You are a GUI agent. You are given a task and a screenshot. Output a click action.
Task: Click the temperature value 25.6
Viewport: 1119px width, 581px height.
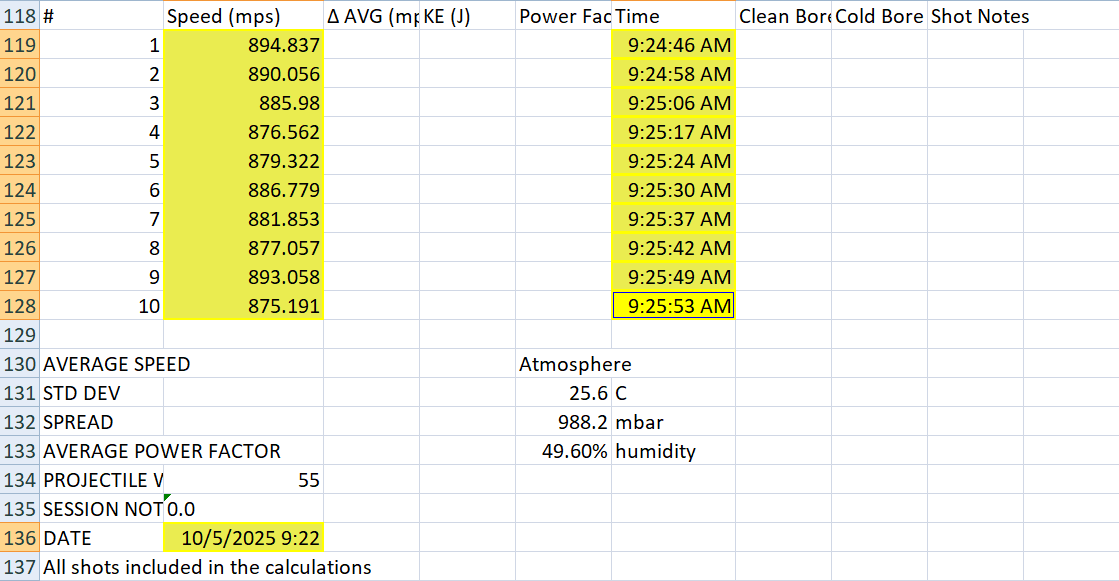(x=563, y=393)
